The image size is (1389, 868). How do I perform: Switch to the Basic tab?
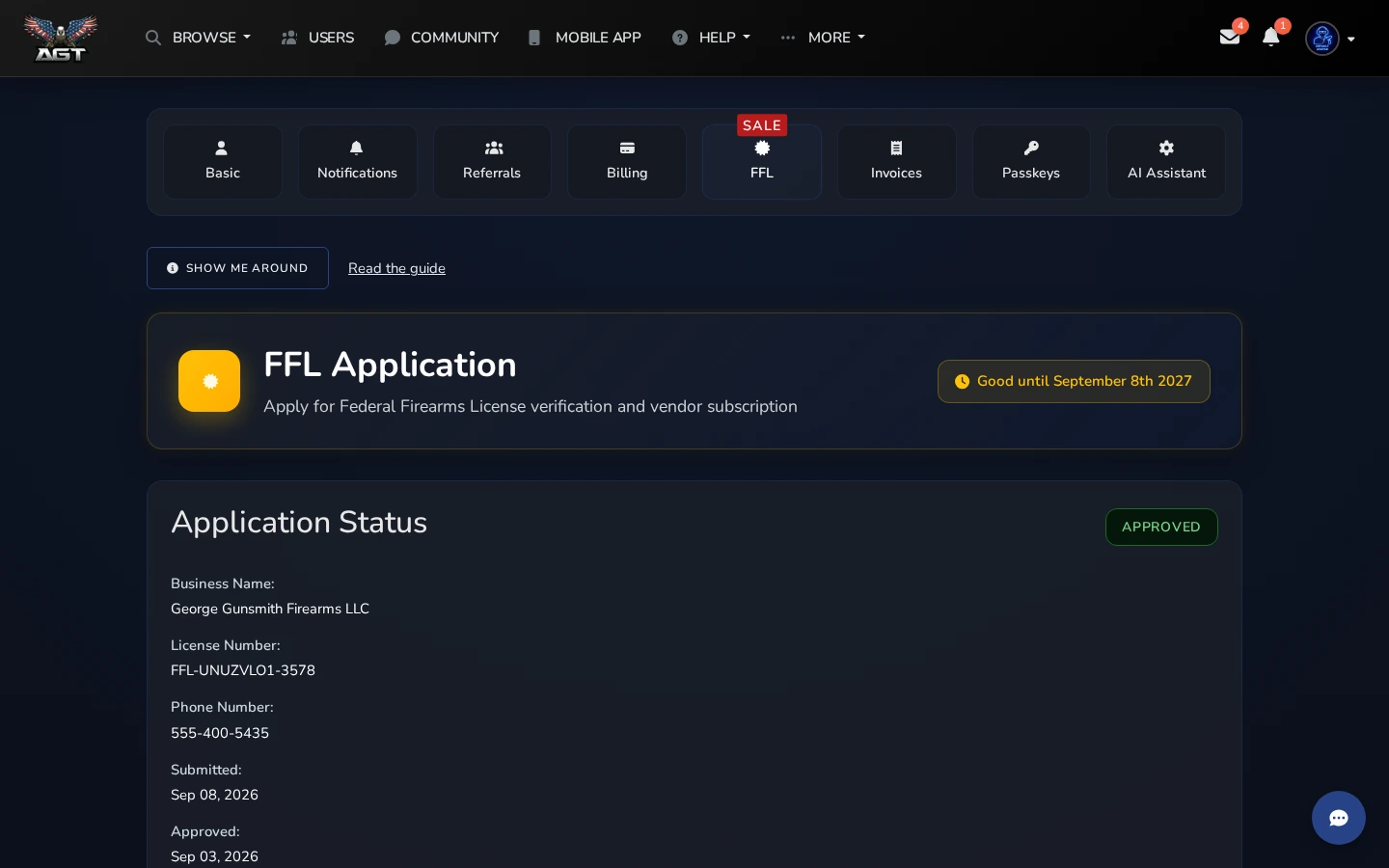click(223, 162)
